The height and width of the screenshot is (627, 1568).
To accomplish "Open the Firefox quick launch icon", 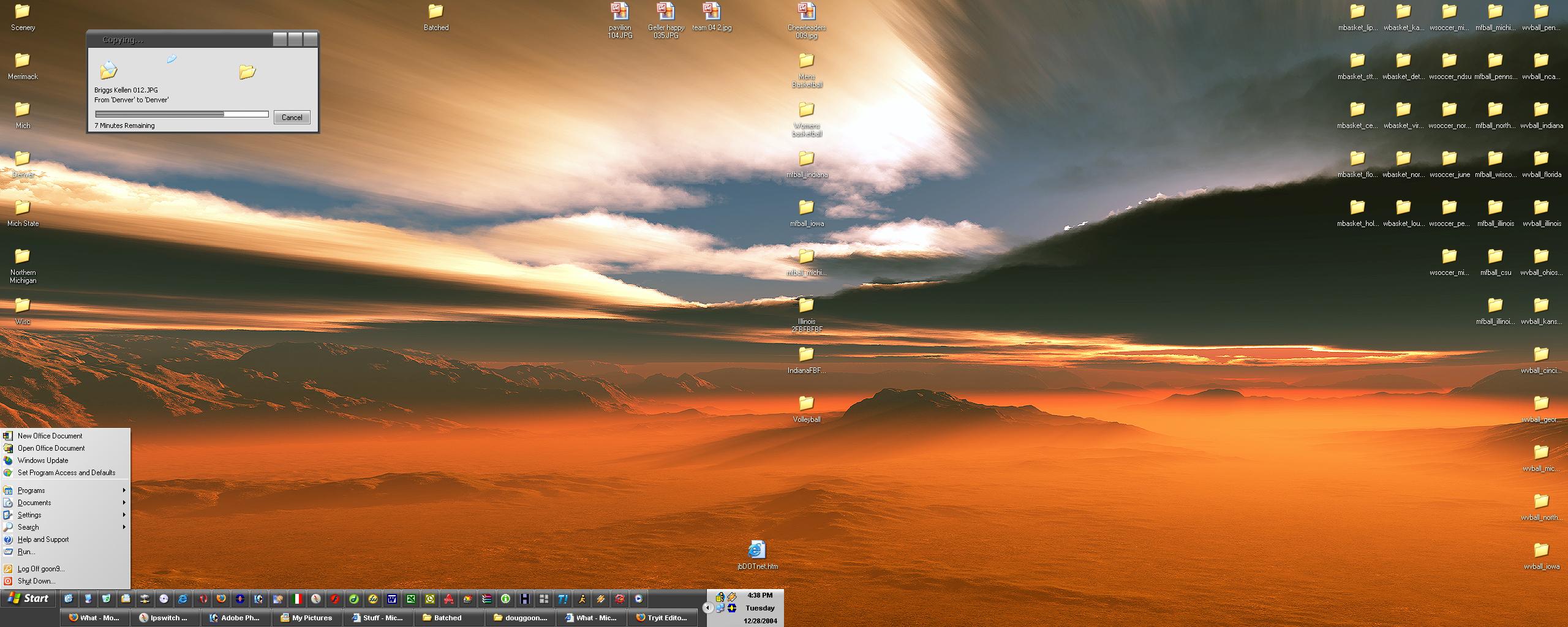I will pos(221,599).
